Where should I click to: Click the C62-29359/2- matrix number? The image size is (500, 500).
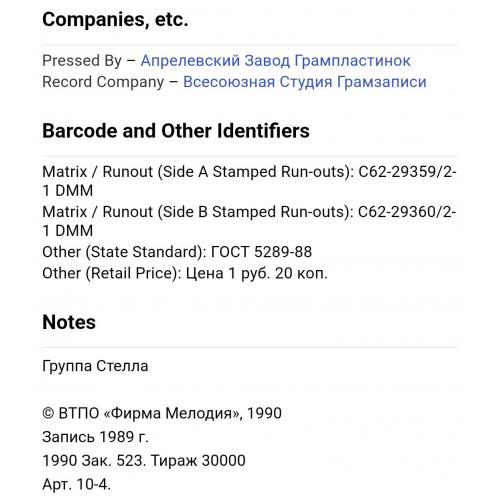coord(407,172)
